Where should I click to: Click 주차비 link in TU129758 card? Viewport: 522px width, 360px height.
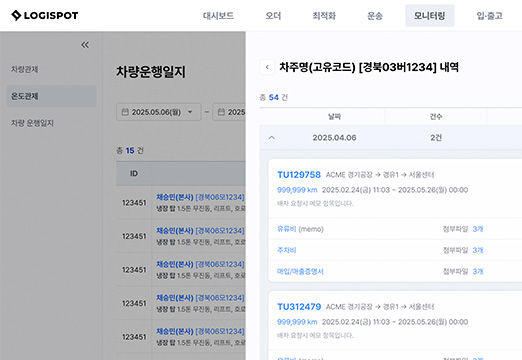pos(286,250)
